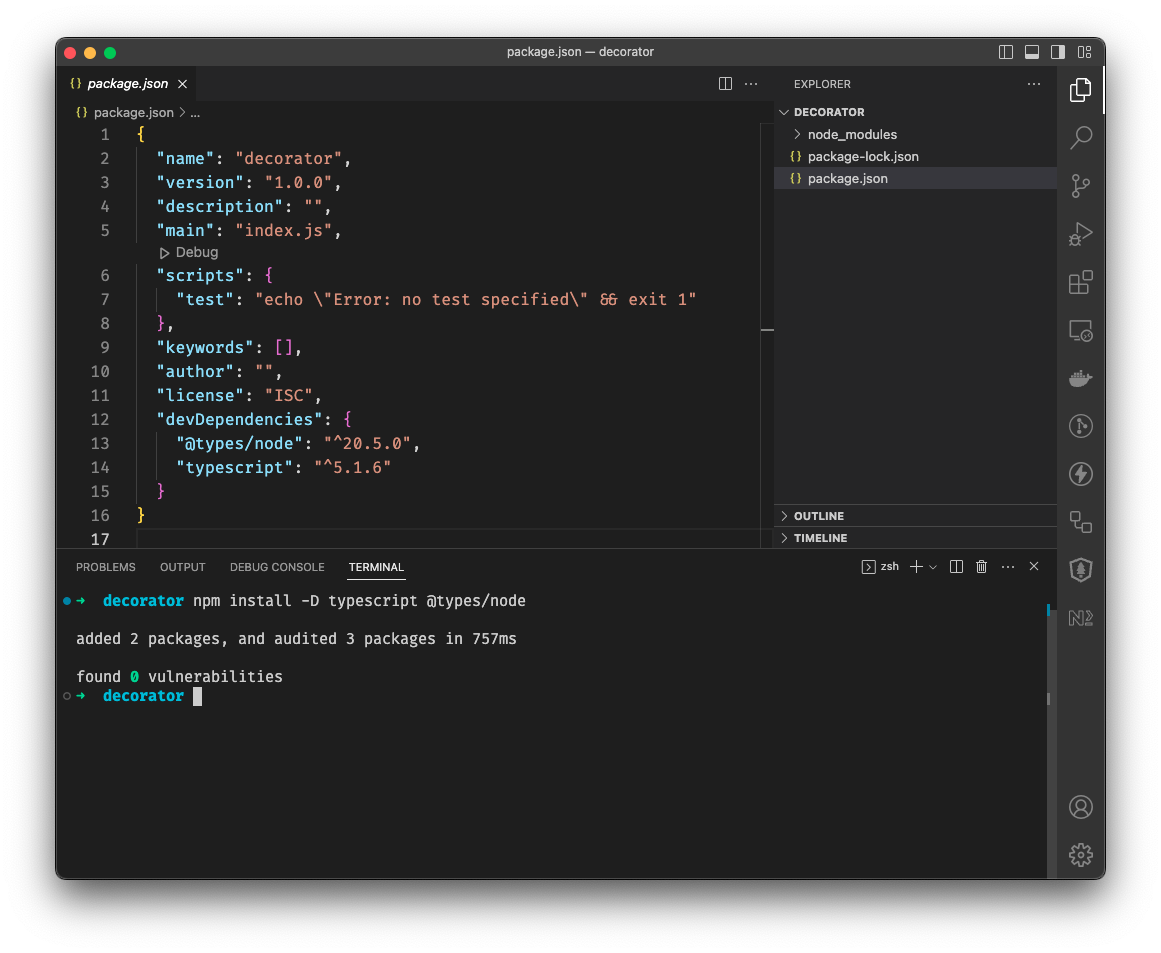Viewport: 1161px width, 953px height.
Task: Click the "@types/node" dependency key
Action: click(239, 444)
